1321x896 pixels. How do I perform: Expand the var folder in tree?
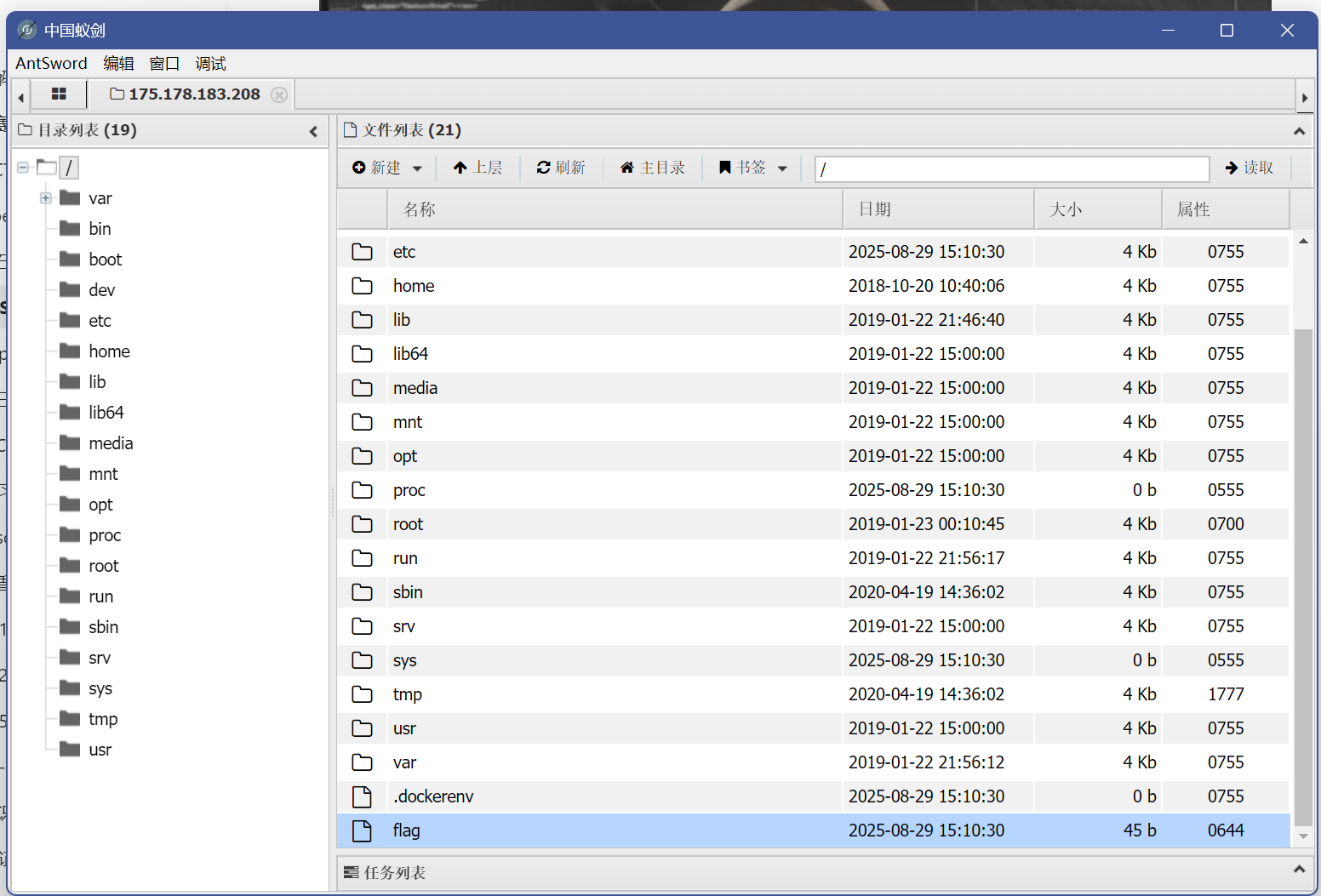(x=46, y=198)
